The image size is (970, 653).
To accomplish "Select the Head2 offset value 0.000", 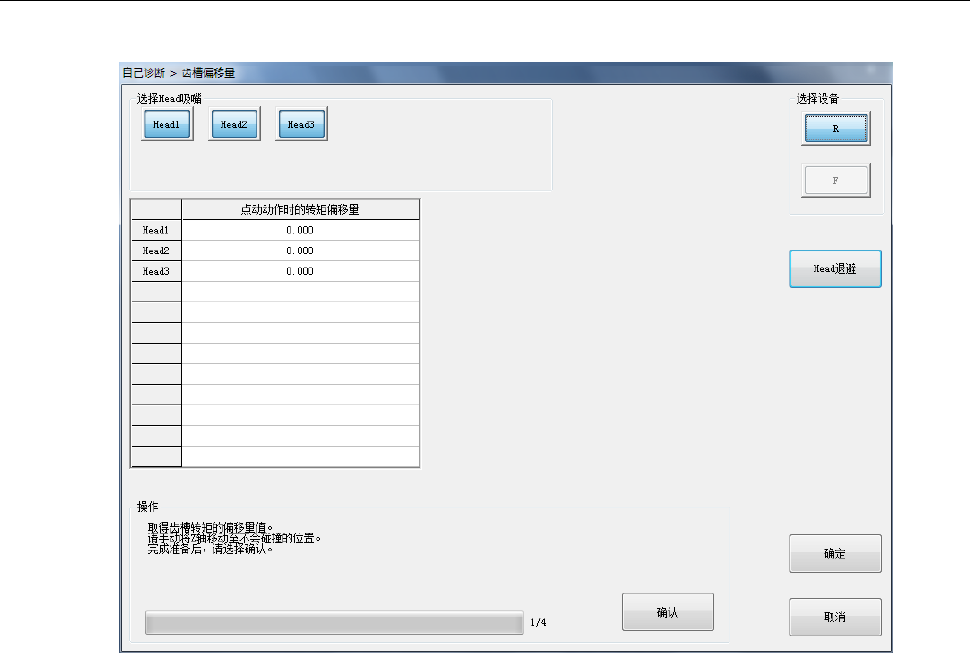I will [300, 250].
